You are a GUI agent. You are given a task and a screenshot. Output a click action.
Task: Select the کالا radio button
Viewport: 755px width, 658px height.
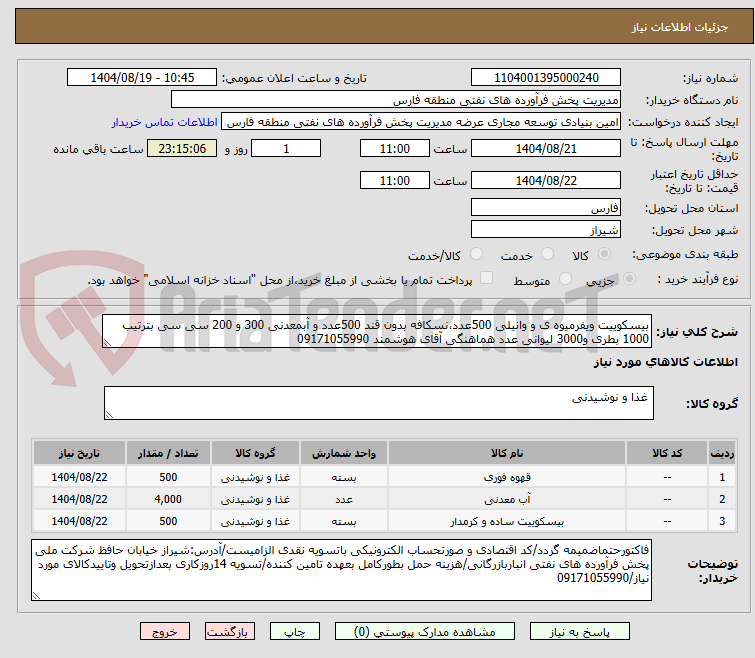[607, 255]
